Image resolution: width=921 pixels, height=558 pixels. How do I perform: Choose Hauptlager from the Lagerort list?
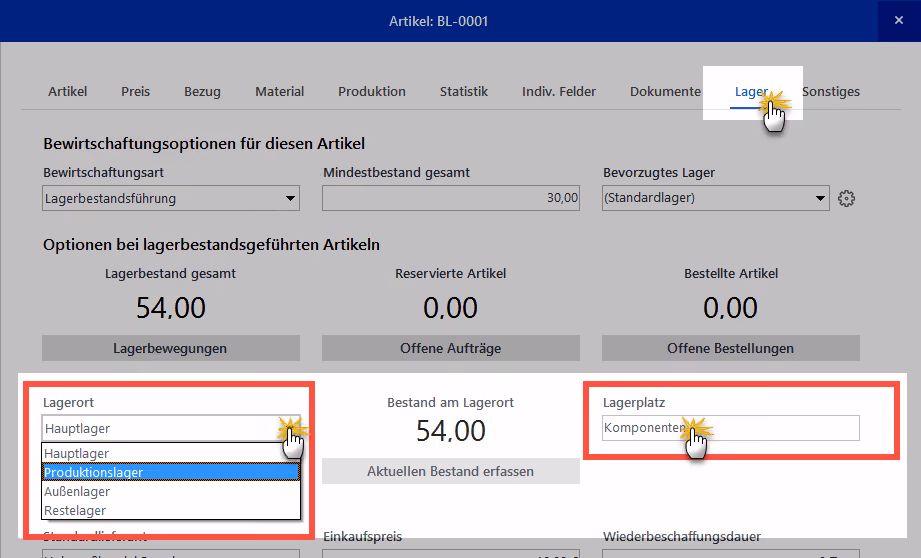pos(171,453)
